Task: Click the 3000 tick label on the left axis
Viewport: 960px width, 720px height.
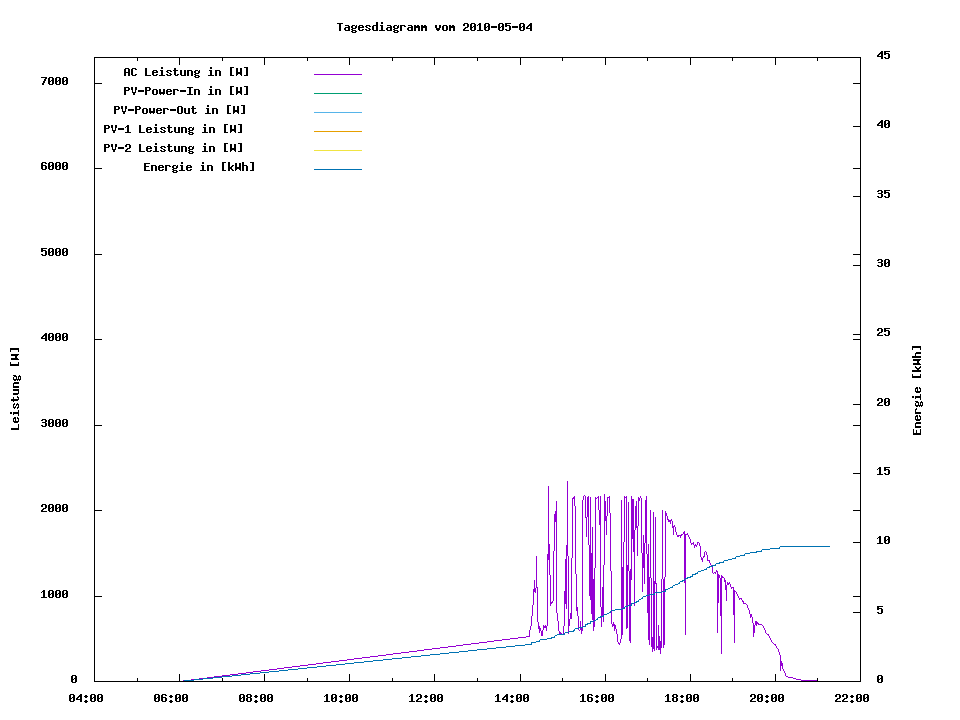Action: coord(54,424)
